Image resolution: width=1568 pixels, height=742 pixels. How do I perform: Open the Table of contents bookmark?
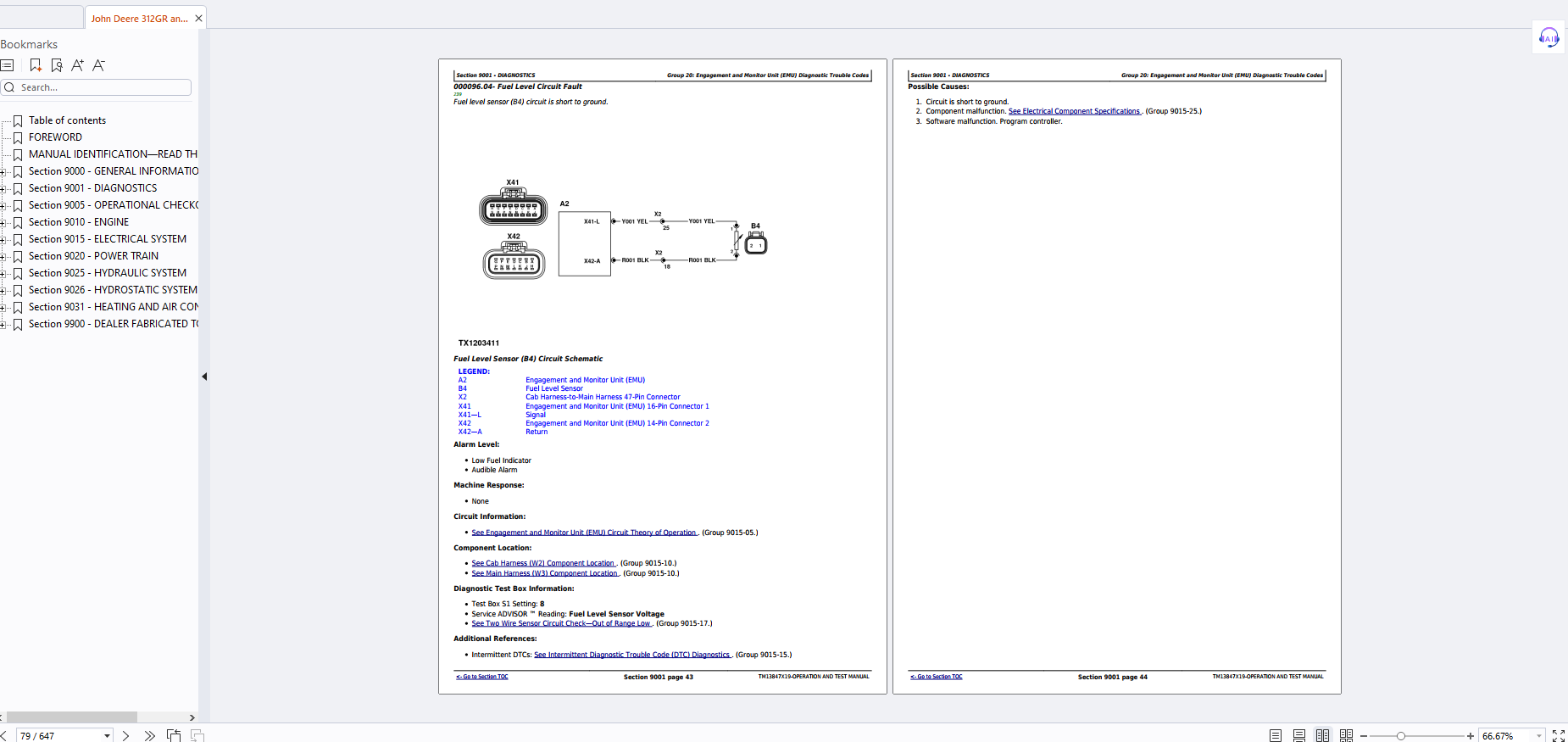click(x=67, y=120)
